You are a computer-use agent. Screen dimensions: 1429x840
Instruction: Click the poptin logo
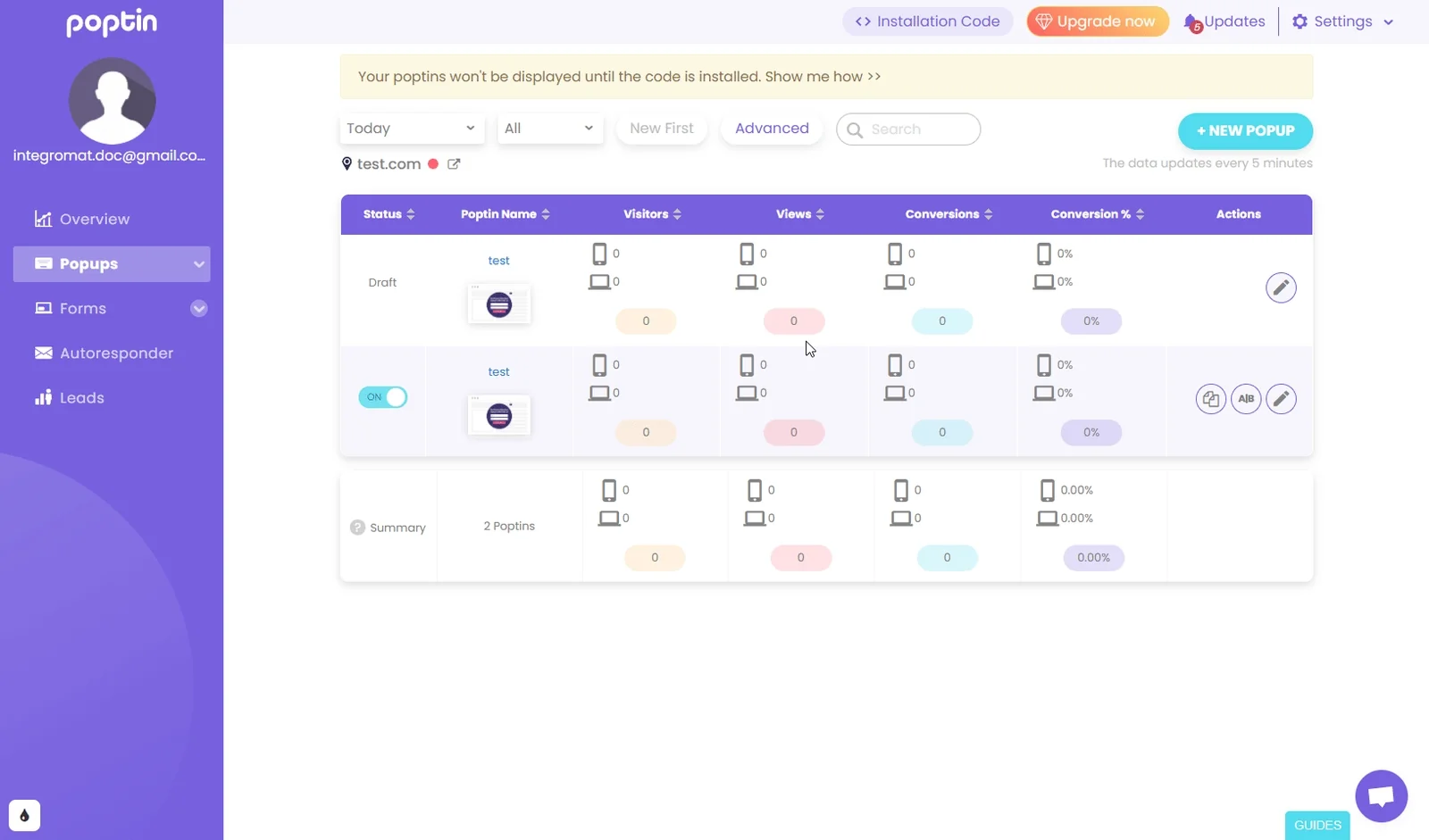[112, 22]
